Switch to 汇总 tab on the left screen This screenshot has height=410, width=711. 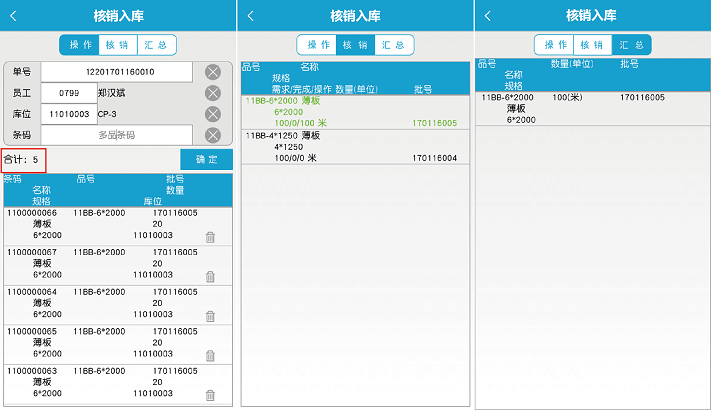pos(154,45)
